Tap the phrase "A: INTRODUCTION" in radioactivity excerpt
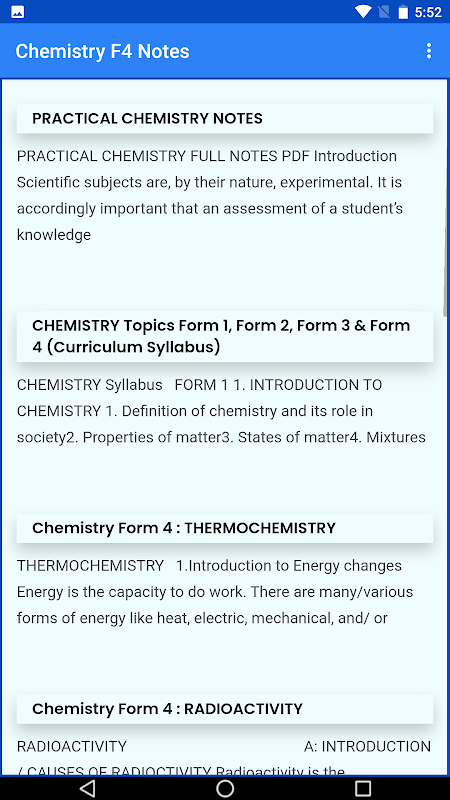Image resolution: width=450 pixels, height=800 pixels. pos(367,746)
